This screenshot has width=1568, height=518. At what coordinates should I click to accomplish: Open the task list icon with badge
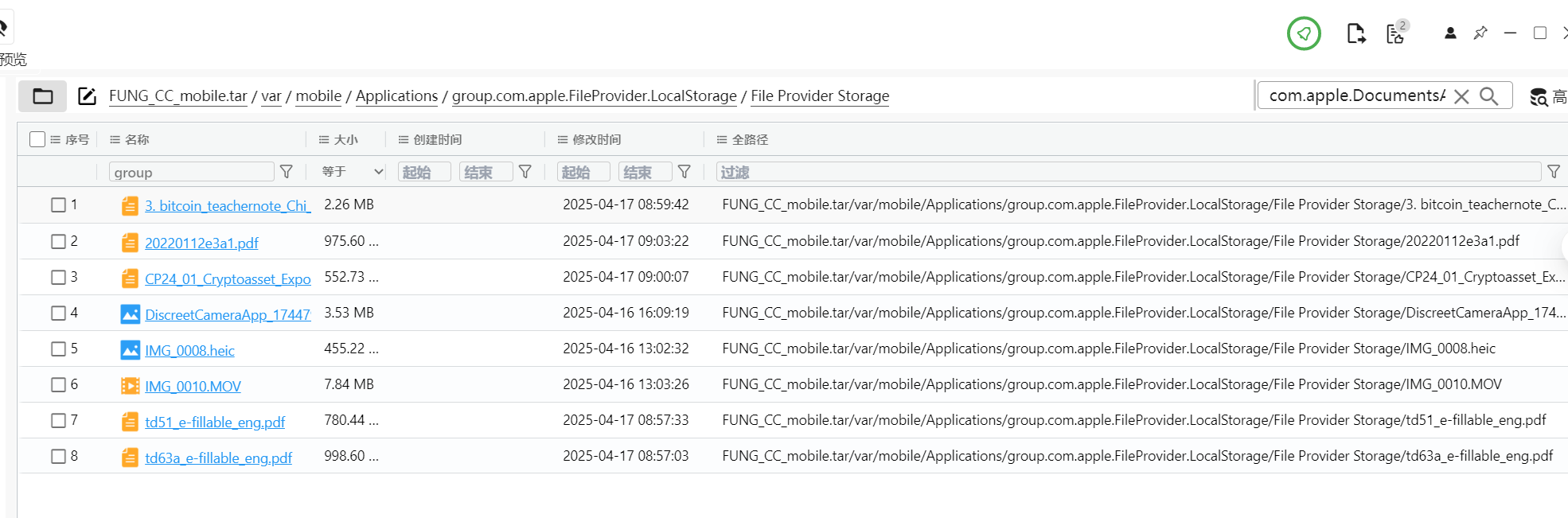coord(1395,33)
